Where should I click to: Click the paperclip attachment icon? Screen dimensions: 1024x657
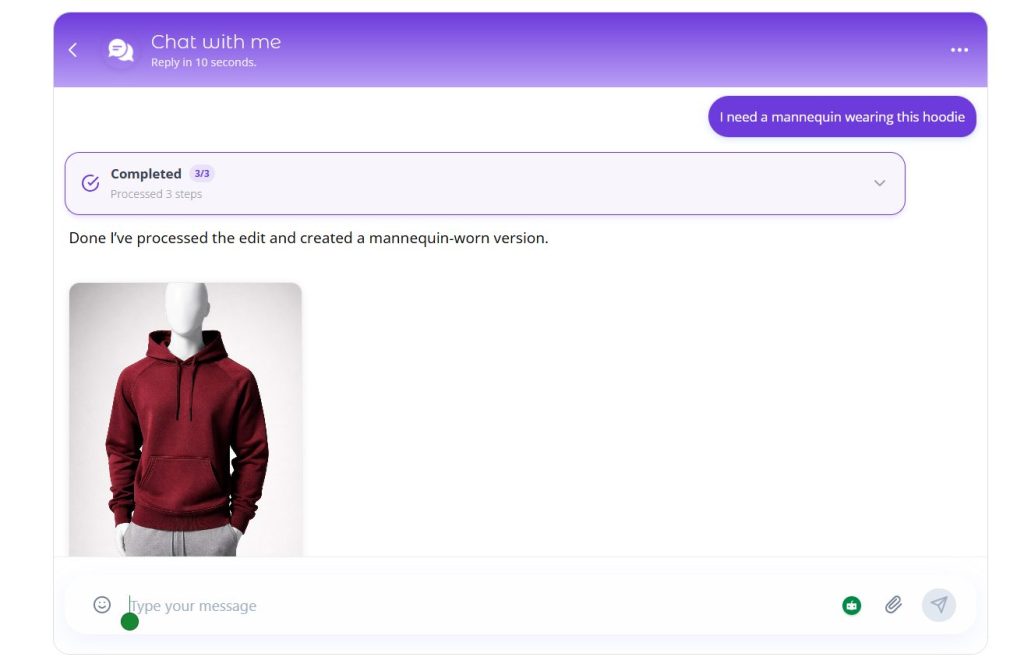[x=894, y=605]
